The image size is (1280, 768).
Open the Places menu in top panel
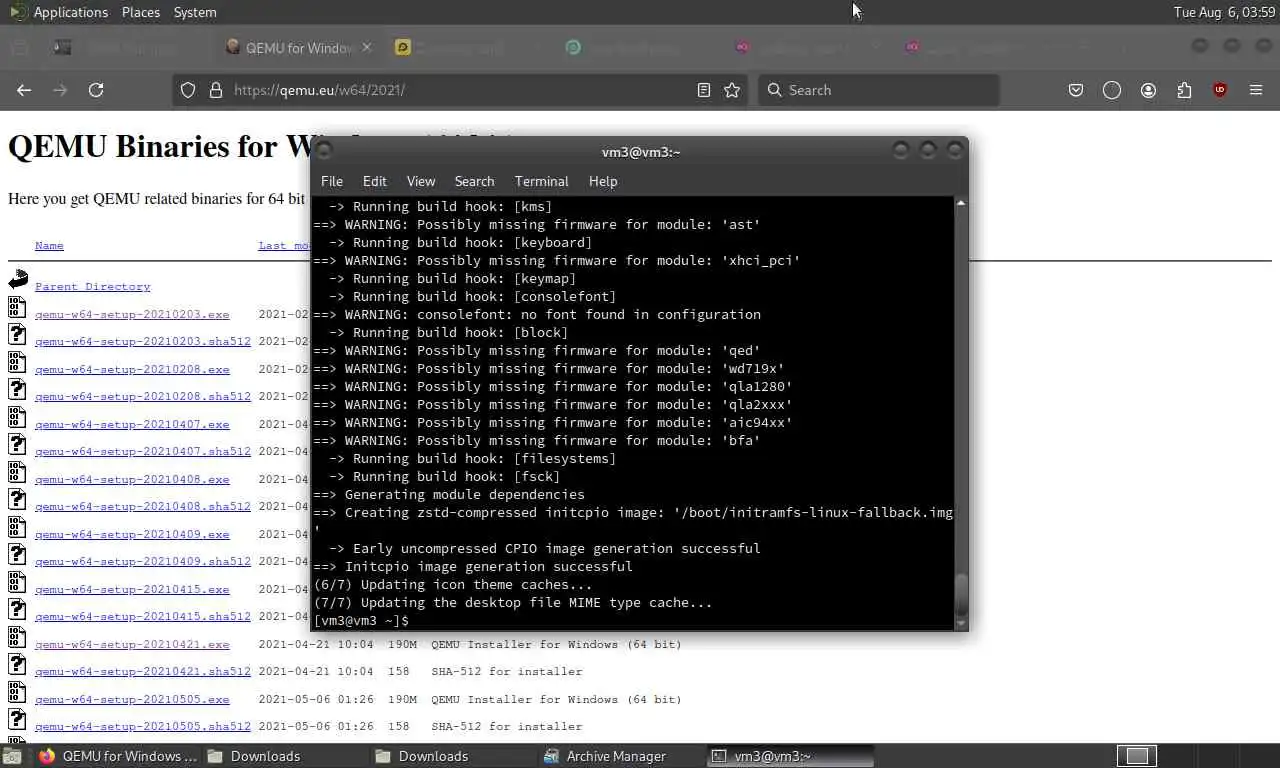click(x=141, y=12)
